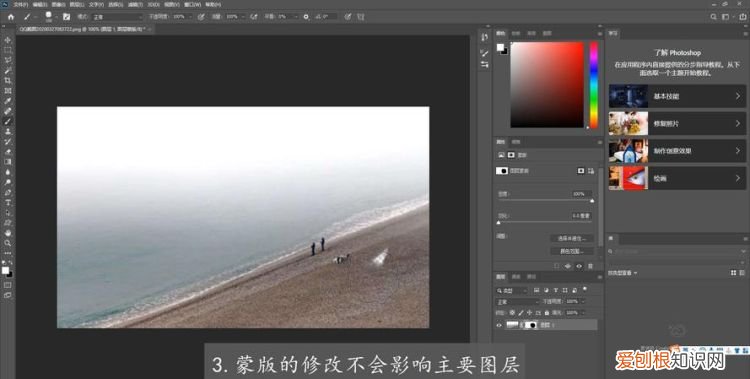
Task: Add a vector mask in Properties
Action: [x=591, y=171]
